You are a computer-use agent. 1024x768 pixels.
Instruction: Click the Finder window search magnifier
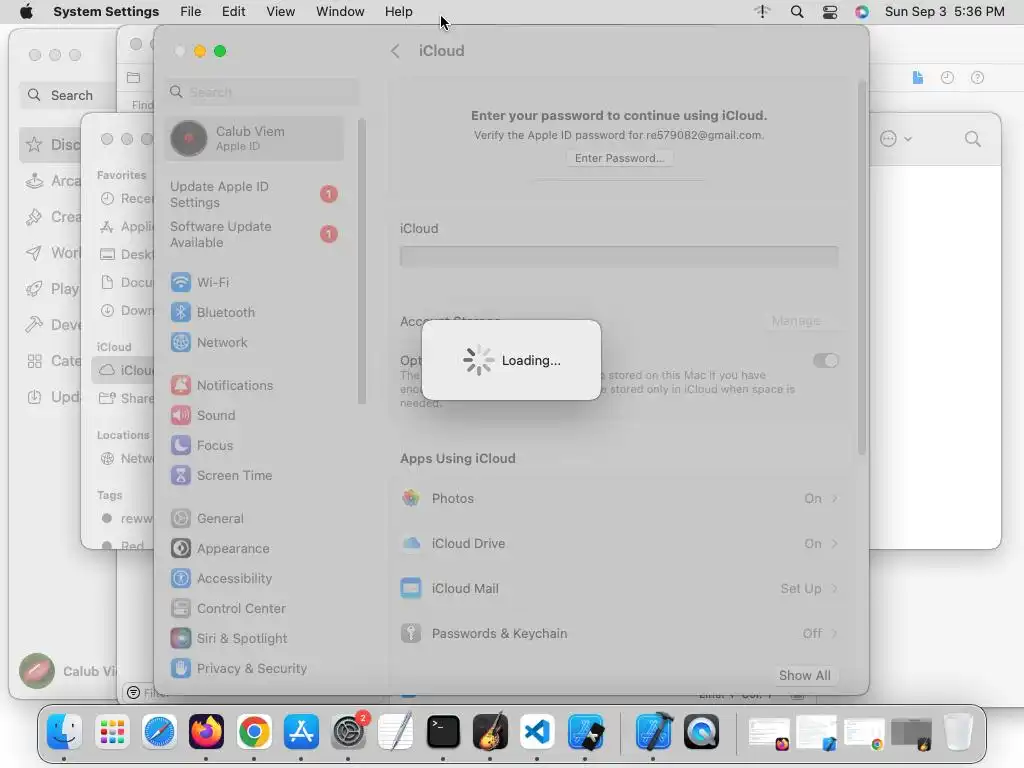tap(973, 138)
